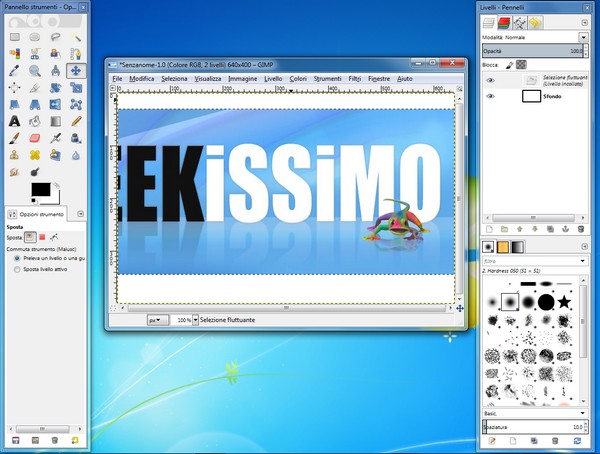
Task: Open brushes dock tab configuration menu
Action: (x=584, y=247)
